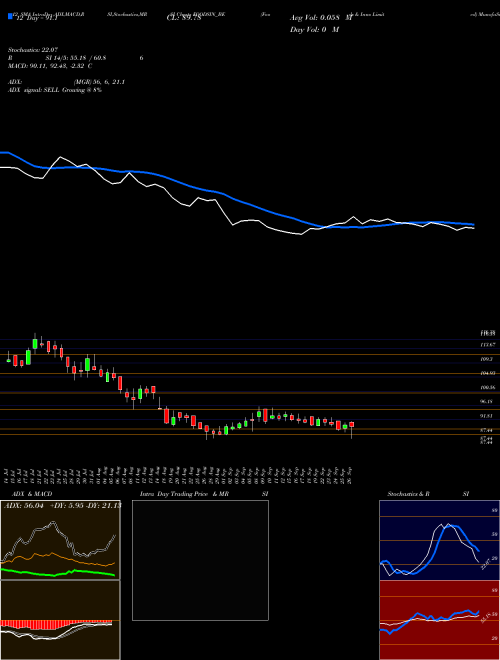This screenshot has height=660, width=500.
Task: Click the orange +DY line in the ADX panel
Action: pos(58,559)
